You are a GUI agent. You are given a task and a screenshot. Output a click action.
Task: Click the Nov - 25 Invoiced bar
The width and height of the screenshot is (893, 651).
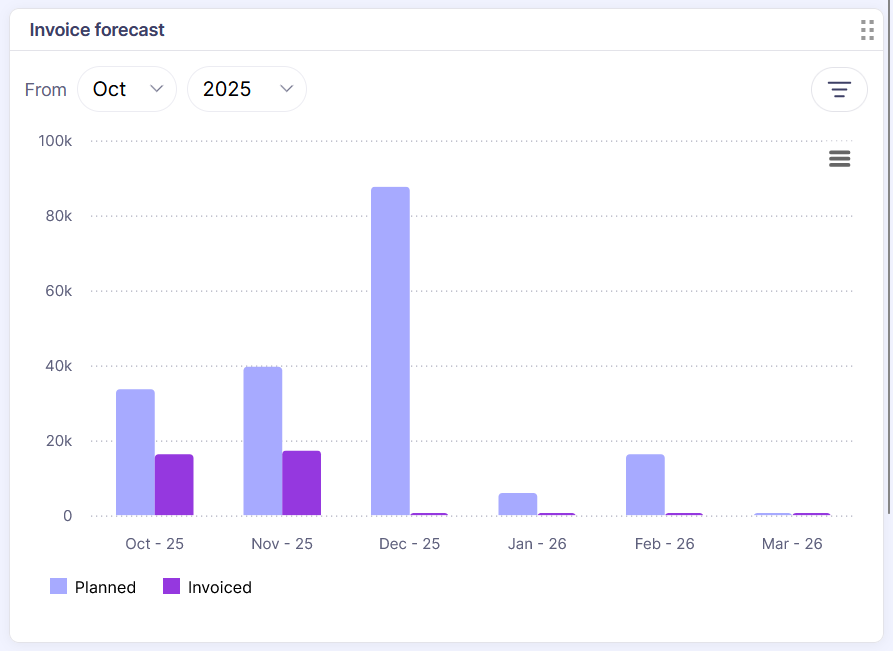[301, 483]
